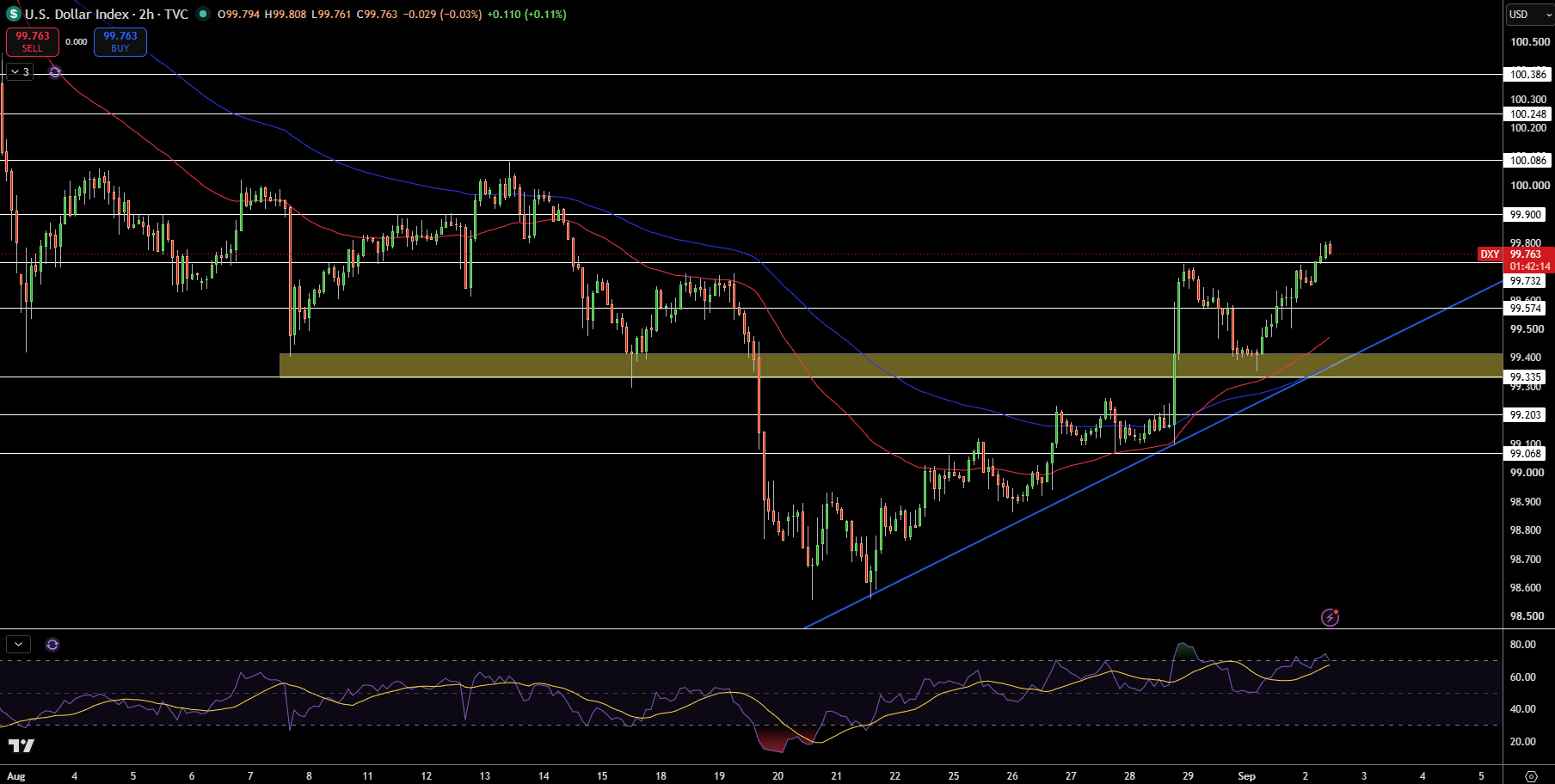
Task: Click the 20.00 value on the RSI scale
Action: click(x=1523, y=742)
